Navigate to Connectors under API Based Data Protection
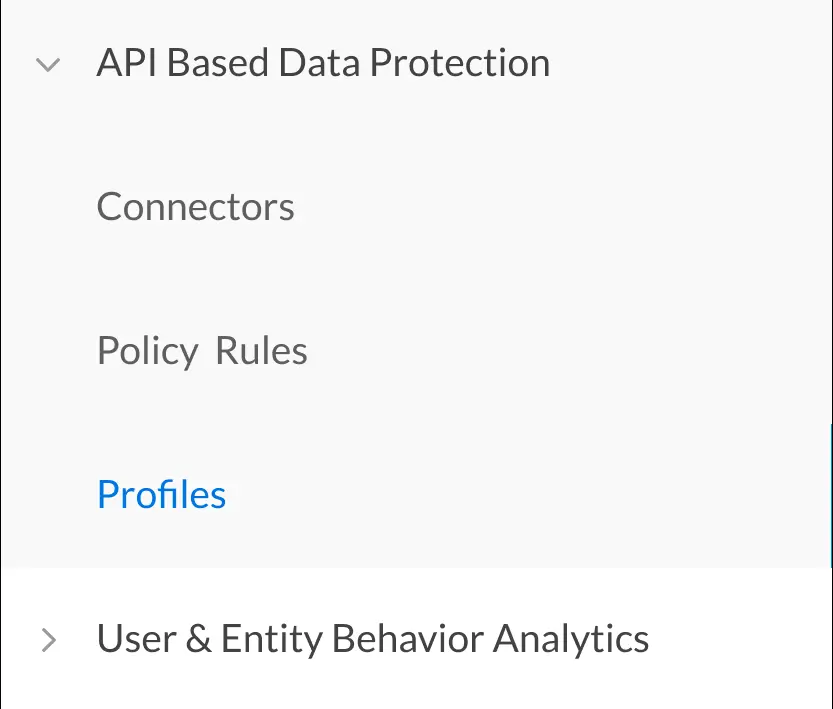Viewport: 833px width, 709px height. 195,207
